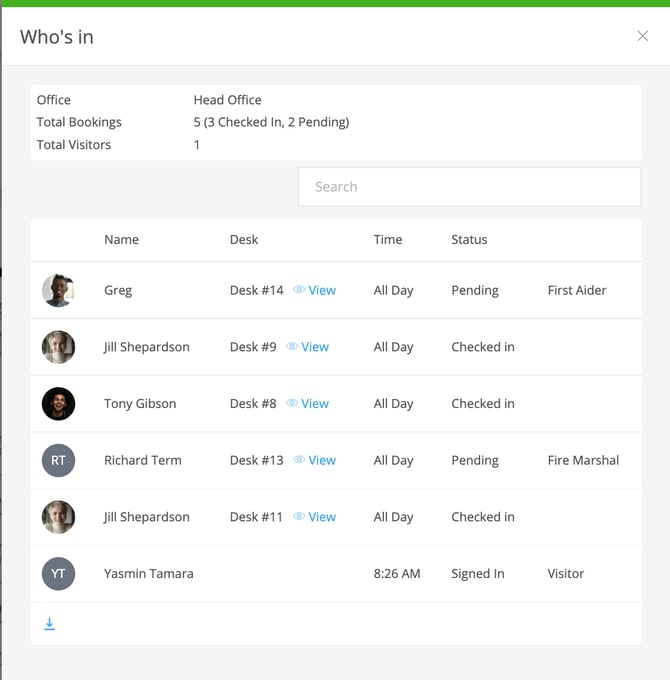The height and width of the screenshot is (680, 670).
Task: Click the RT avatar for Richard Term
Action: click(x=58, y=461)
